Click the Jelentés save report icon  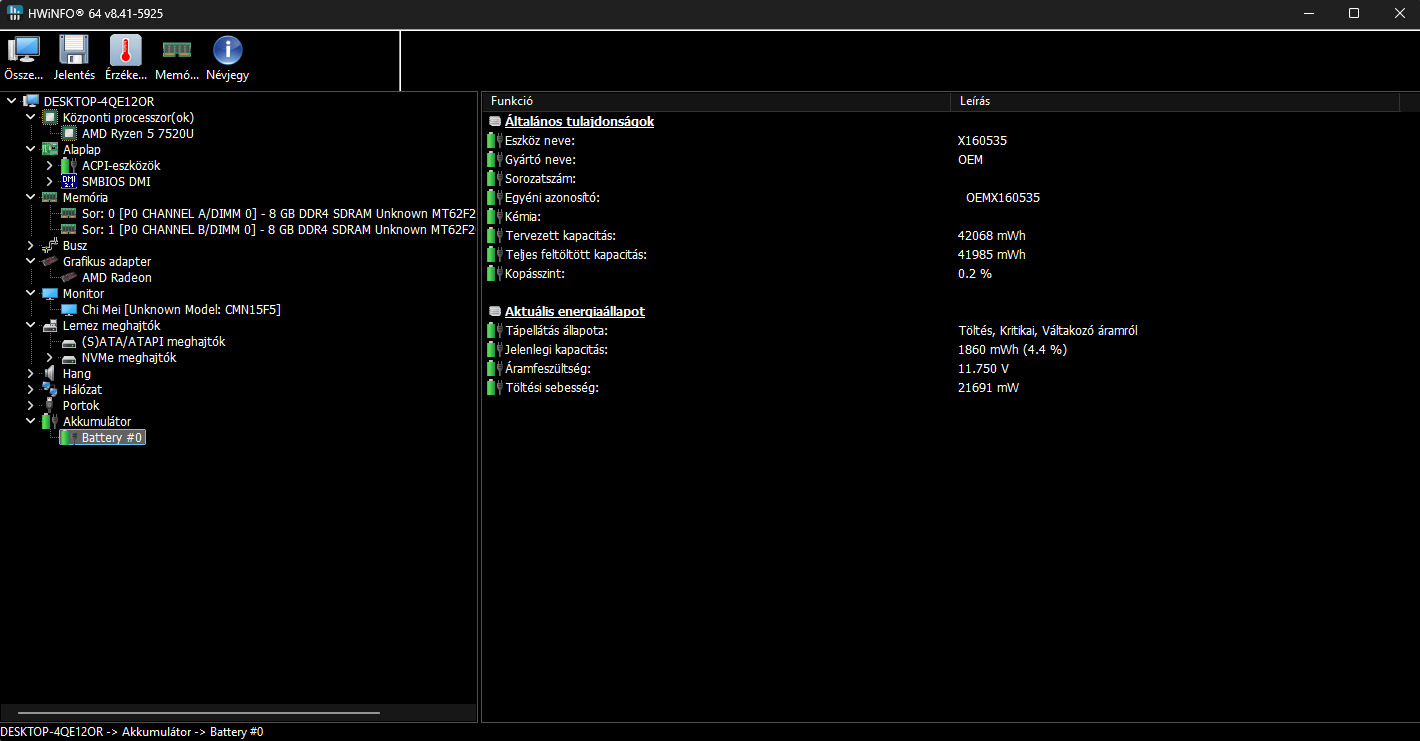tap(74, 51)
